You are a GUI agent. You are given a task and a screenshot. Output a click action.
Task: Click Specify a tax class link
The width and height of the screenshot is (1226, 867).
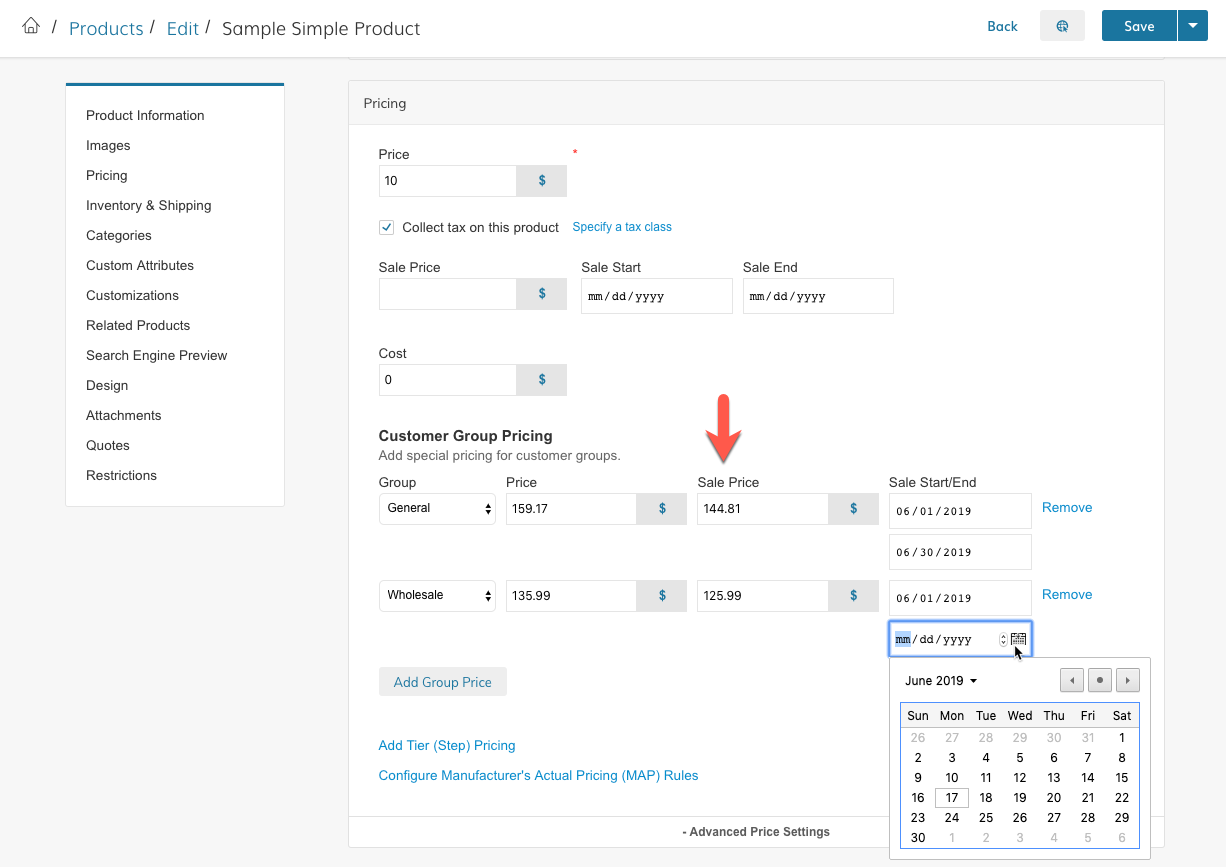622,227
